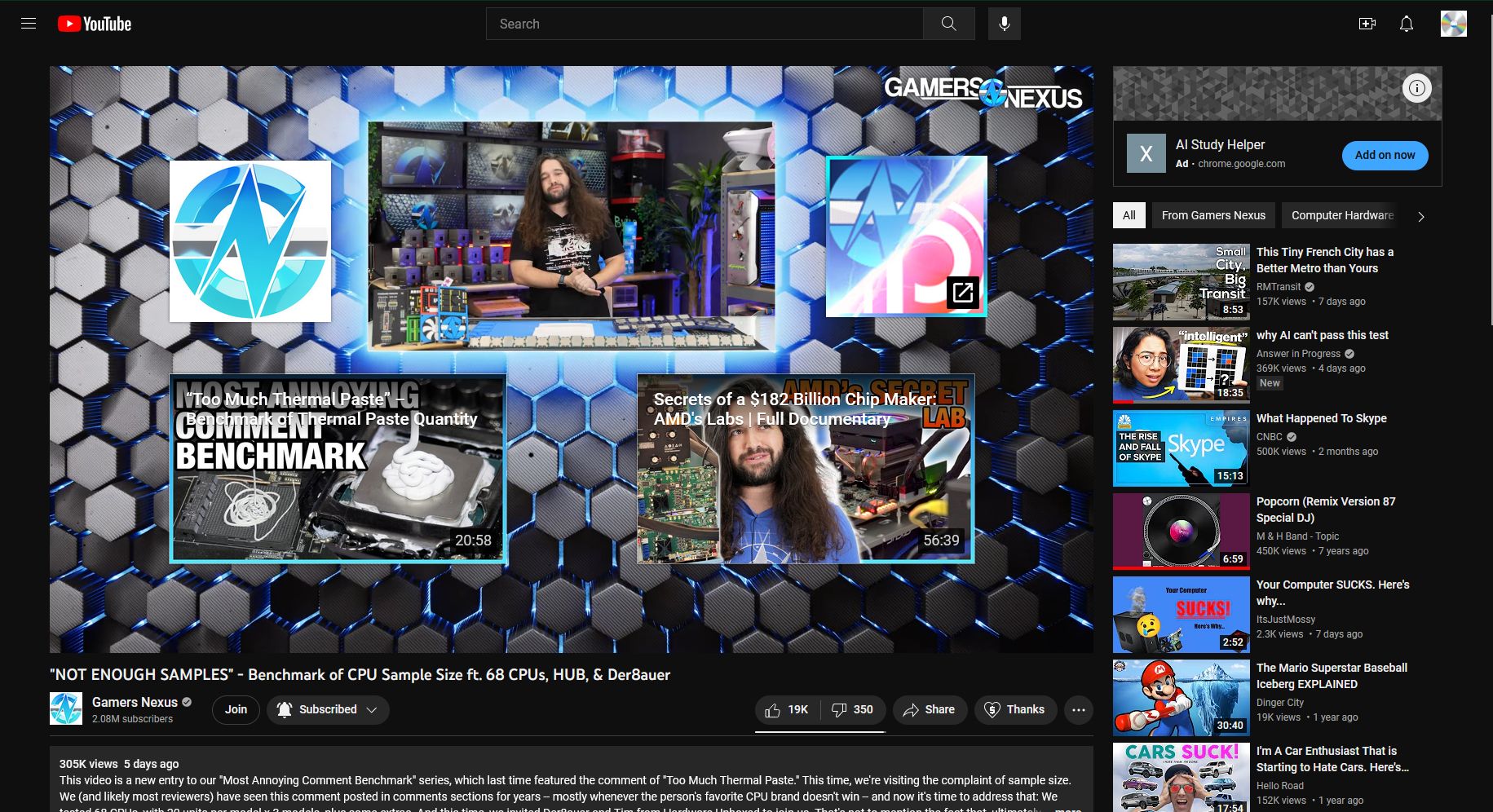Image resolution: width=1493 pixels, height=812 pixels.
Task: Open notifications bell
Action: click(x=1407, y=24)
